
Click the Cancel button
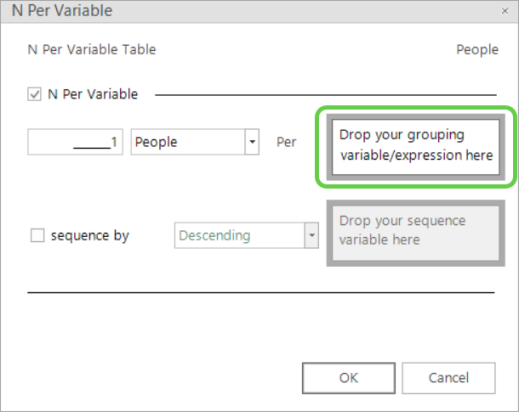[x=449, y=378]
